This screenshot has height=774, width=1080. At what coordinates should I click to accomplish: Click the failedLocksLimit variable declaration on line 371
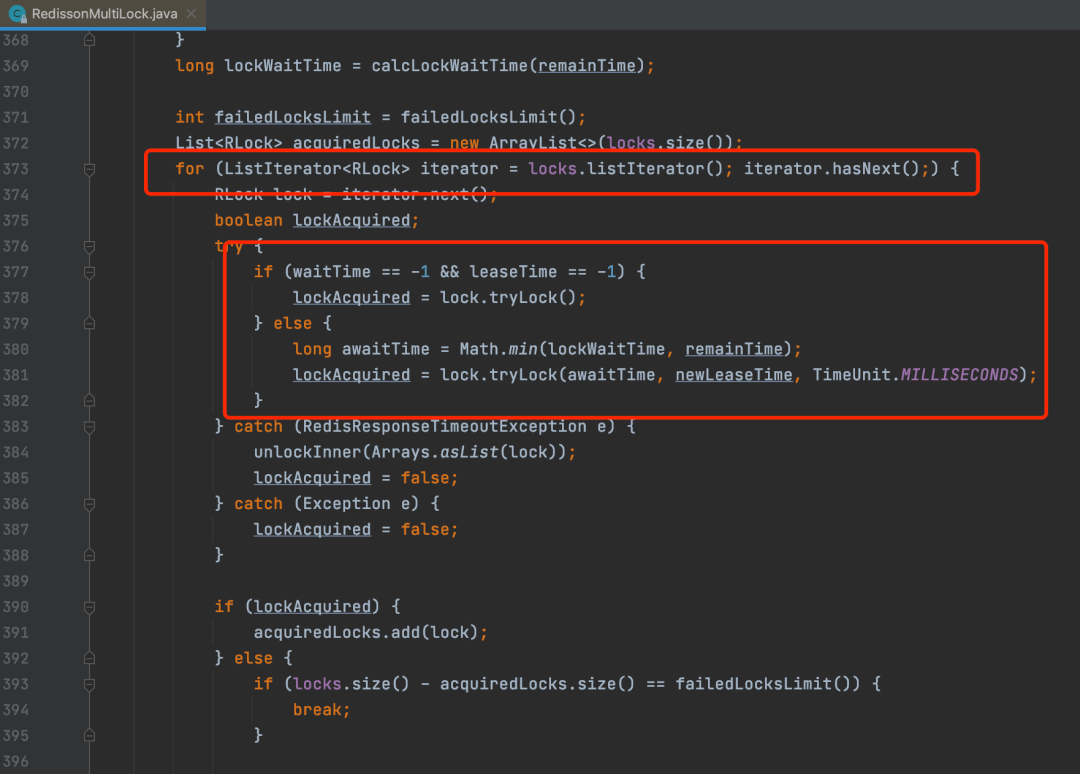293,118
